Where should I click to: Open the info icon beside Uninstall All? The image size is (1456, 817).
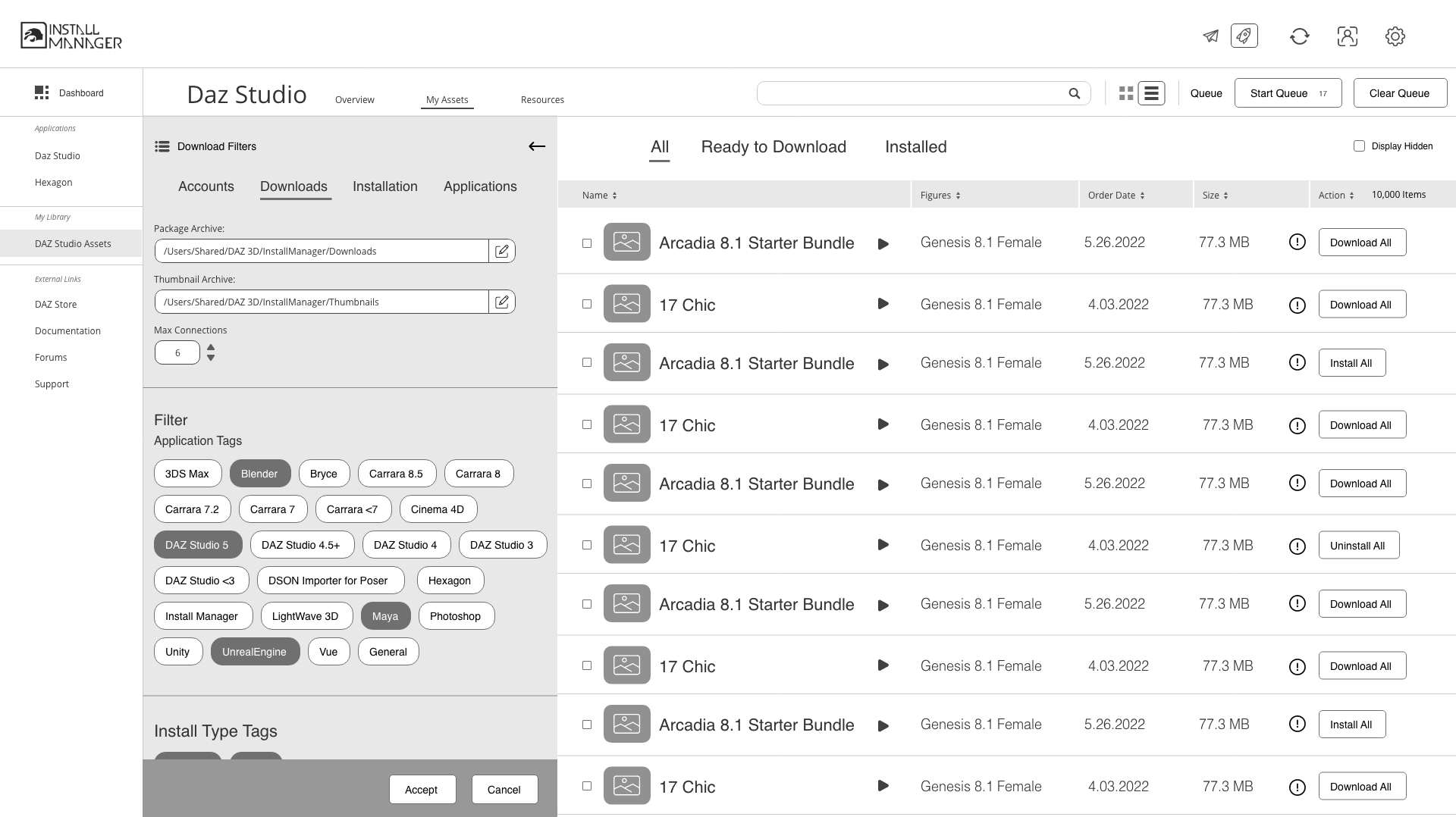1298,546
